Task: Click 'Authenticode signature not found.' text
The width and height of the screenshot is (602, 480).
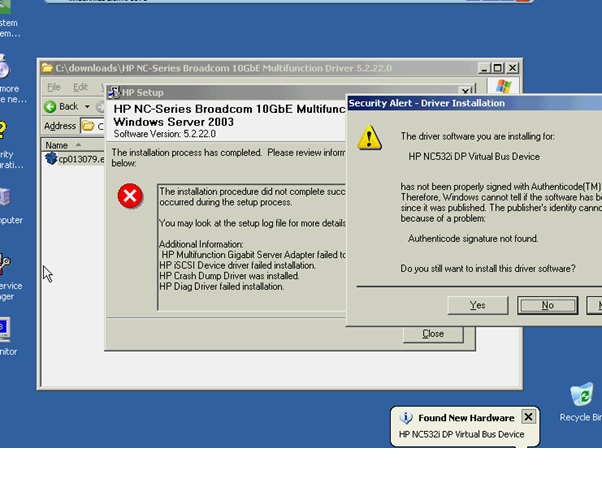Action: pyautogui.click(x=473, y=238)
